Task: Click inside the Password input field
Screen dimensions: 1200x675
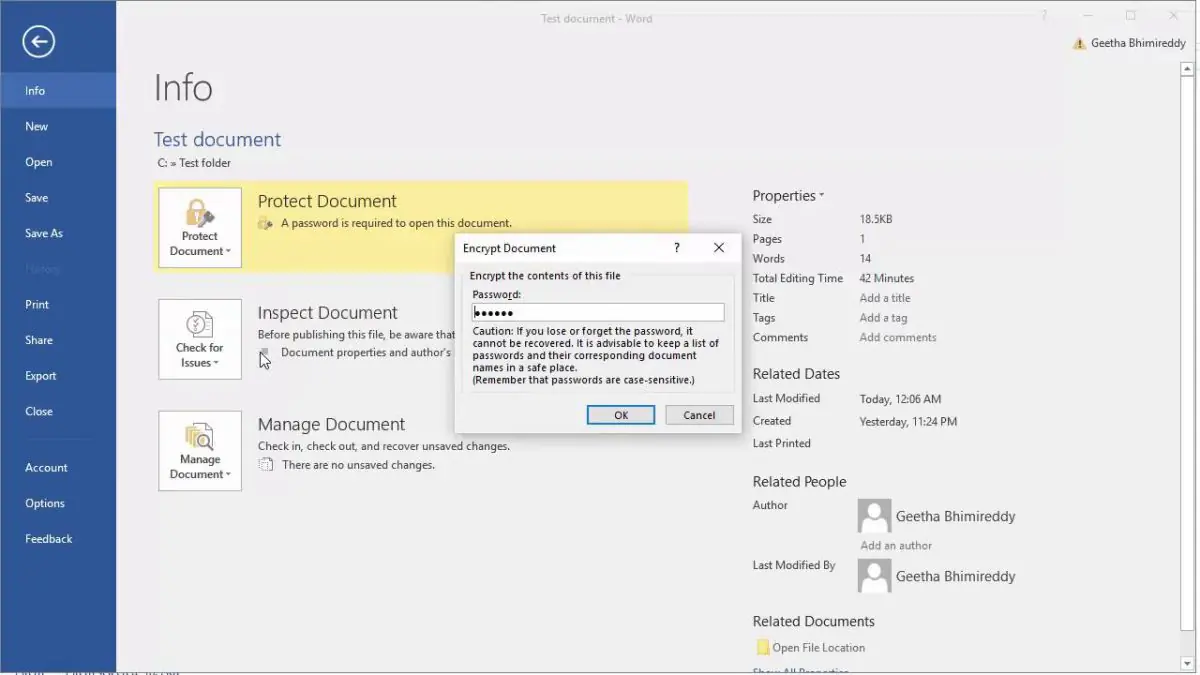Action: [x=598, y=313]
